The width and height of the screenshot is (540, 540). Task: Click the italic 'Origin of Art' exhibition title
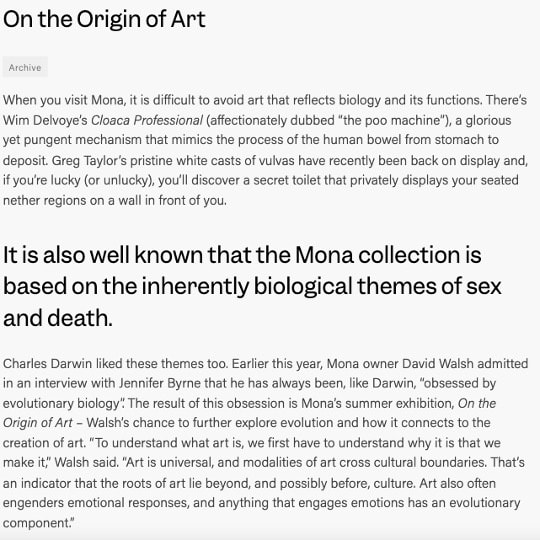point(38,423)
